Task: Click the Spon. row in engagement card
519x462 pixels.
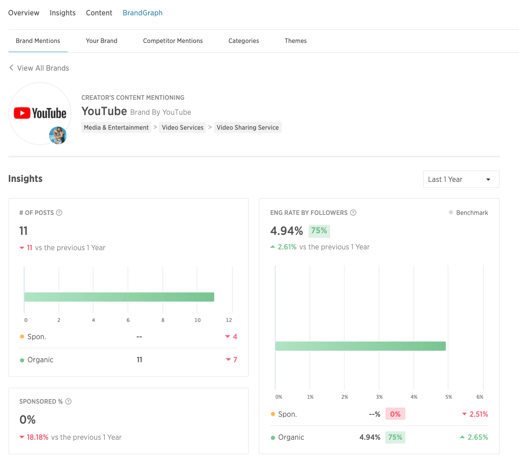Action: pyautogui.click(x=379, y=414)
